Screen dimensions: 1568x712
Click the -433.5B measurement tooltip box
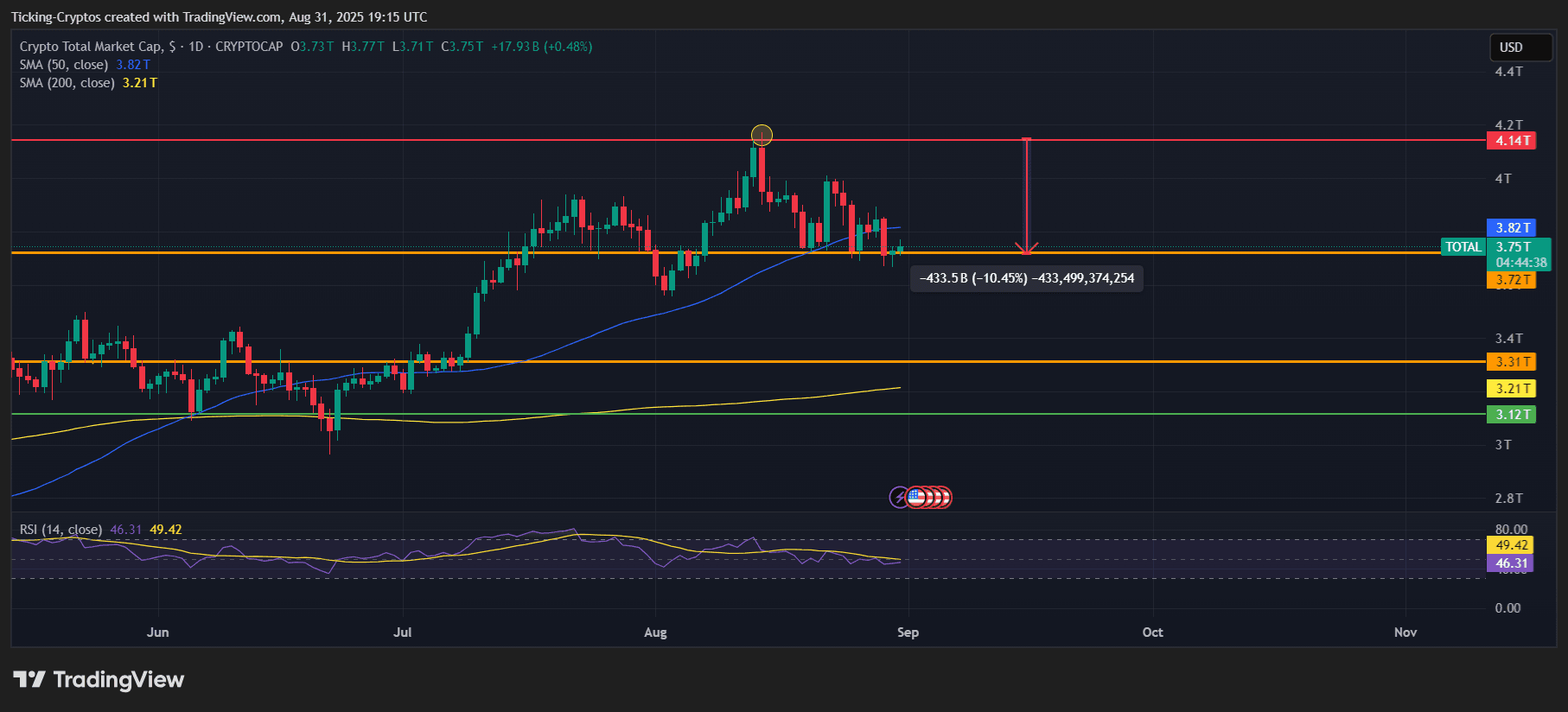1027,278
